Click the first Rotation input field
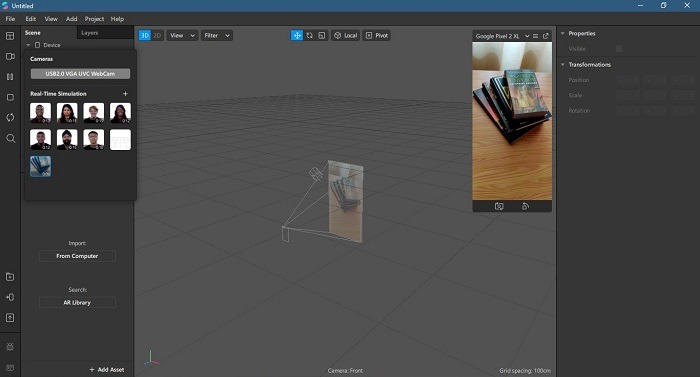Image resolution: width=700 pixels, height=377 pixels. pyautogui.click(x=629, y=110)
